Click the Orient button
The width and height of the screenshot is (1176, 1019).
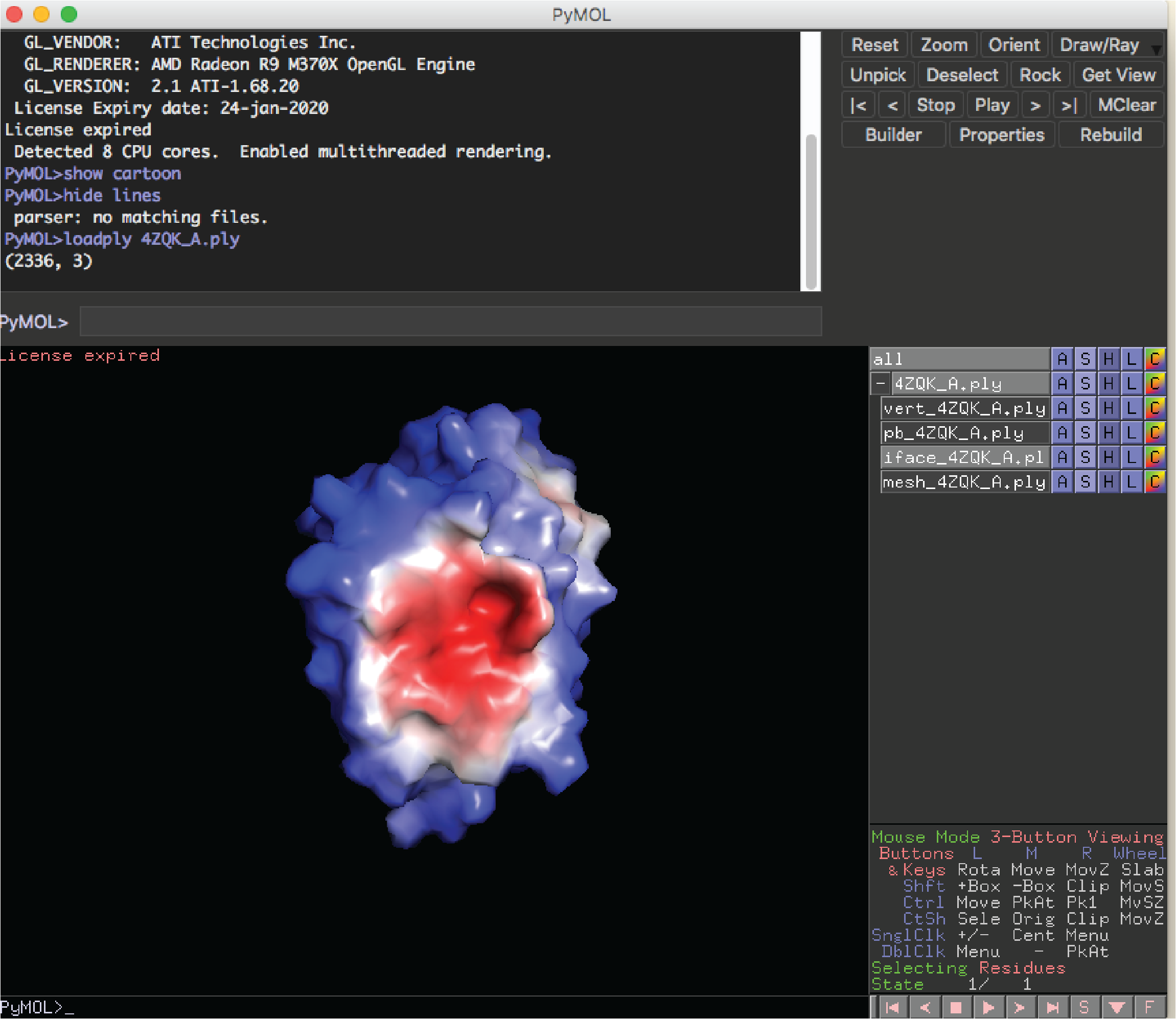1014,45
